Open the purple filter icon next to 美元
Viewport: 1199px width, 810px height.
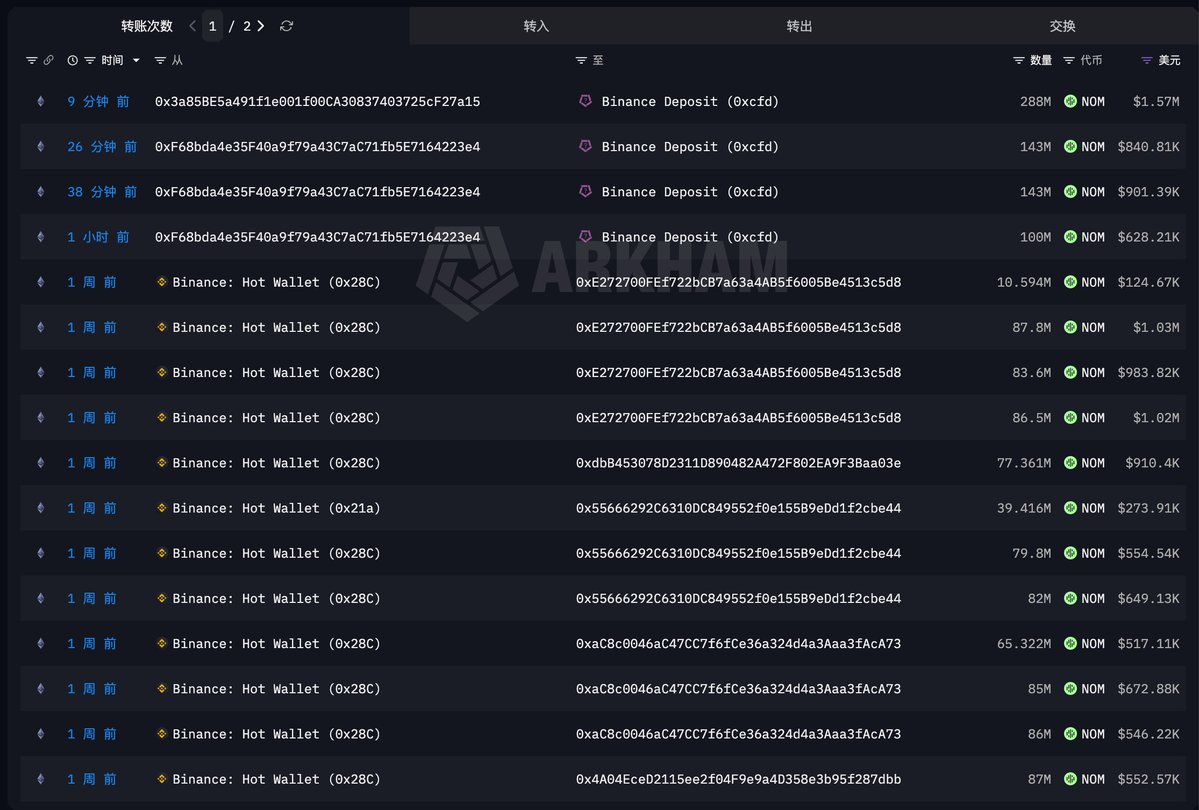click(1146, 60)
